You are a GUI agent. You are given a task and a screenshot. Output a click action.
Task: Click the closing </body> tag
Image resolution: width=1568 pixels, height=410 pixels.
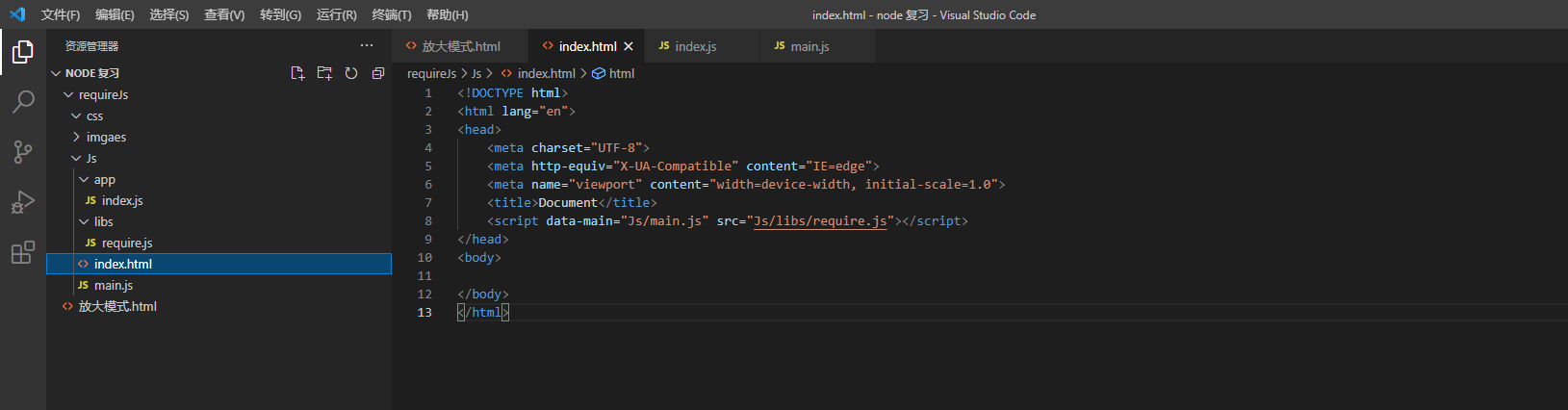pyautogui.click(x=483, y=295)
